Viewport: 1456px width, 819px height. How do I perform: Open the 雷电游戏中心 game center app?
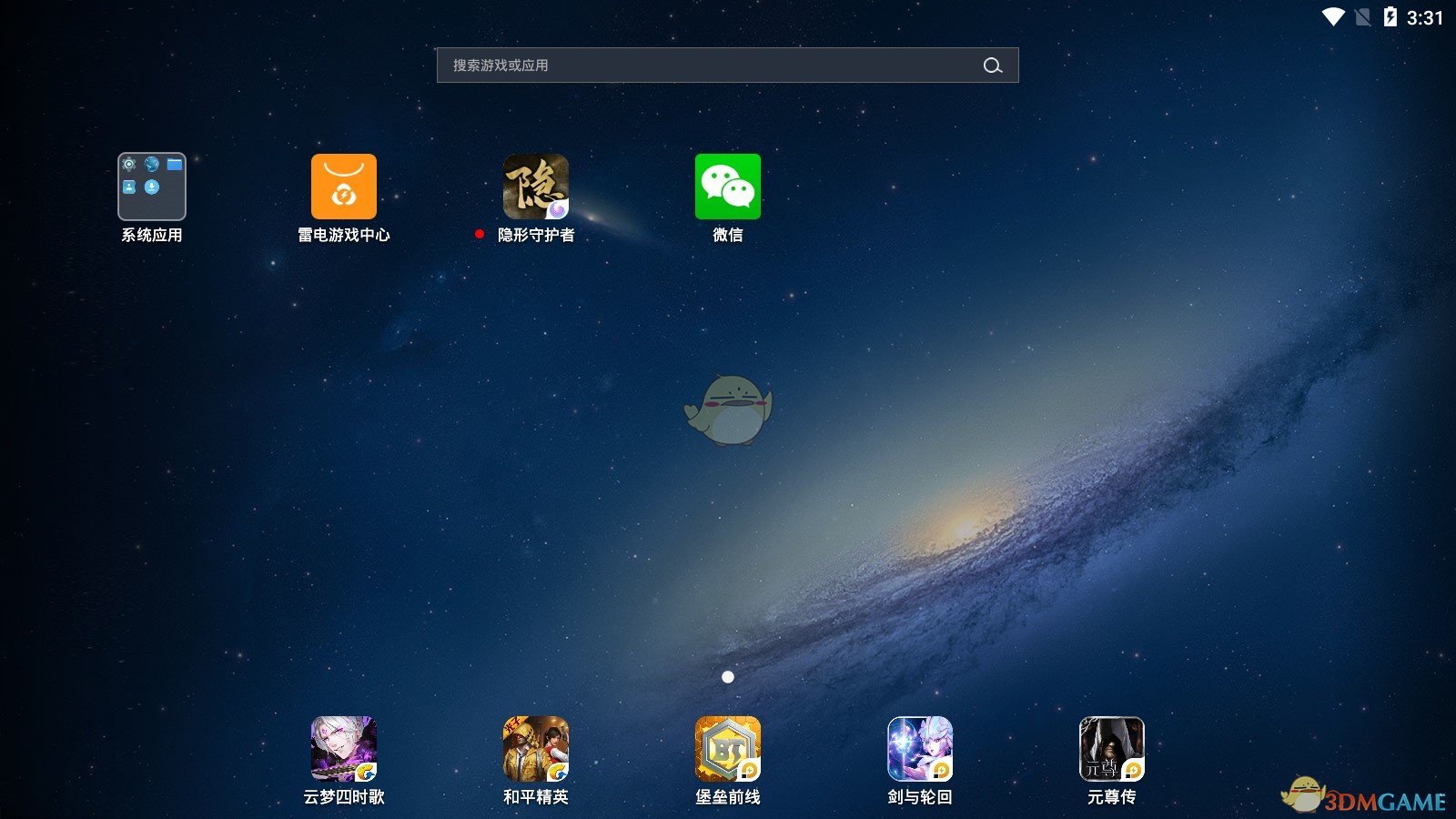(x=344, y=186)
